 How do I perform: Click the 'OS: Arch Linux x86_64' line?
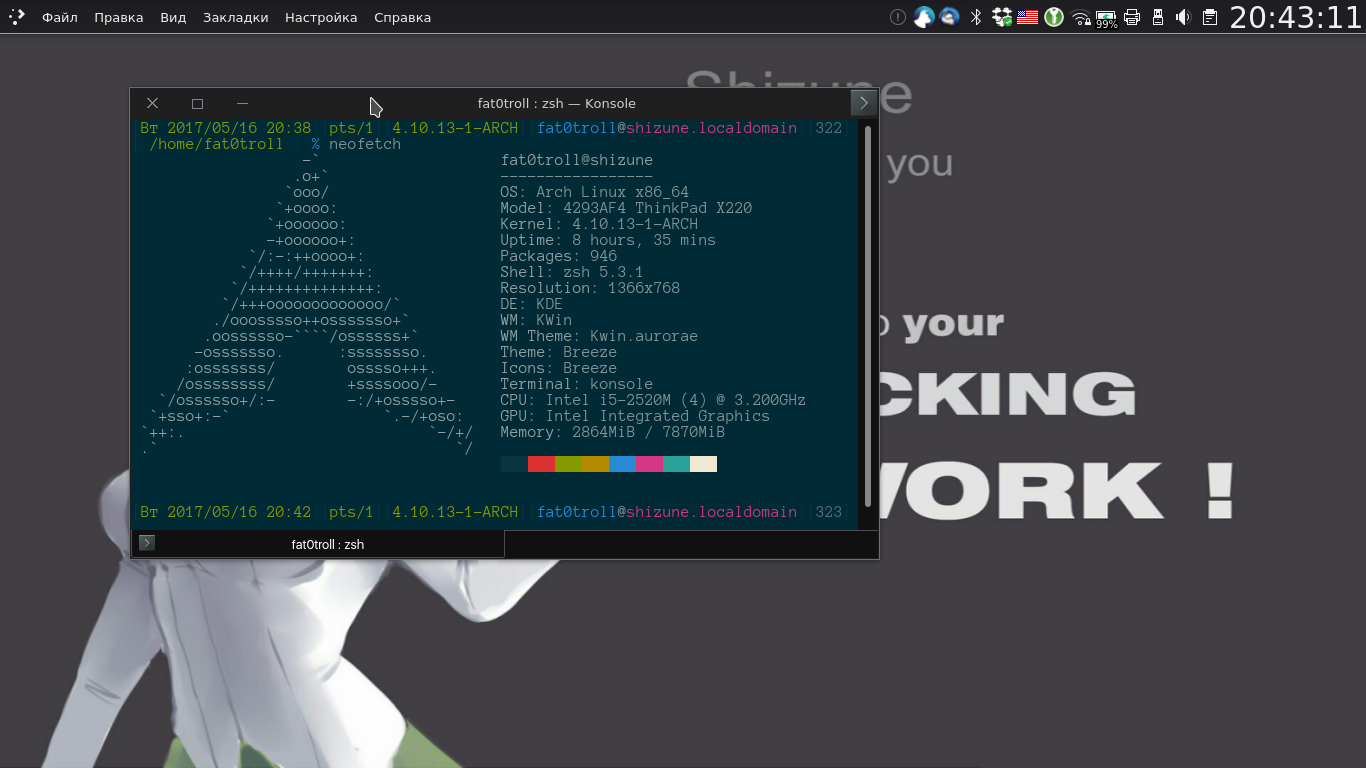coord(595,192)
